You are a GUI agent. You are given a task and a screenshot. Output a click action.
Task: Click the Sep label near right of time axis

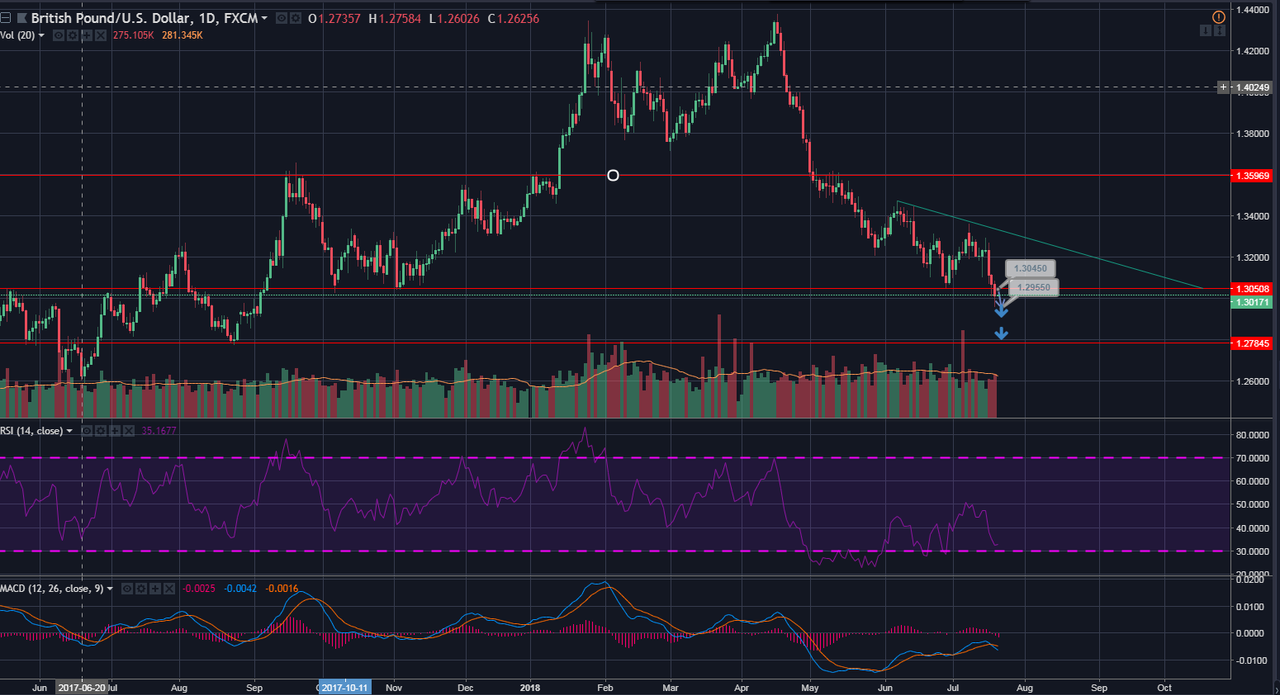pyautogui.click(x=1099, y=688)
